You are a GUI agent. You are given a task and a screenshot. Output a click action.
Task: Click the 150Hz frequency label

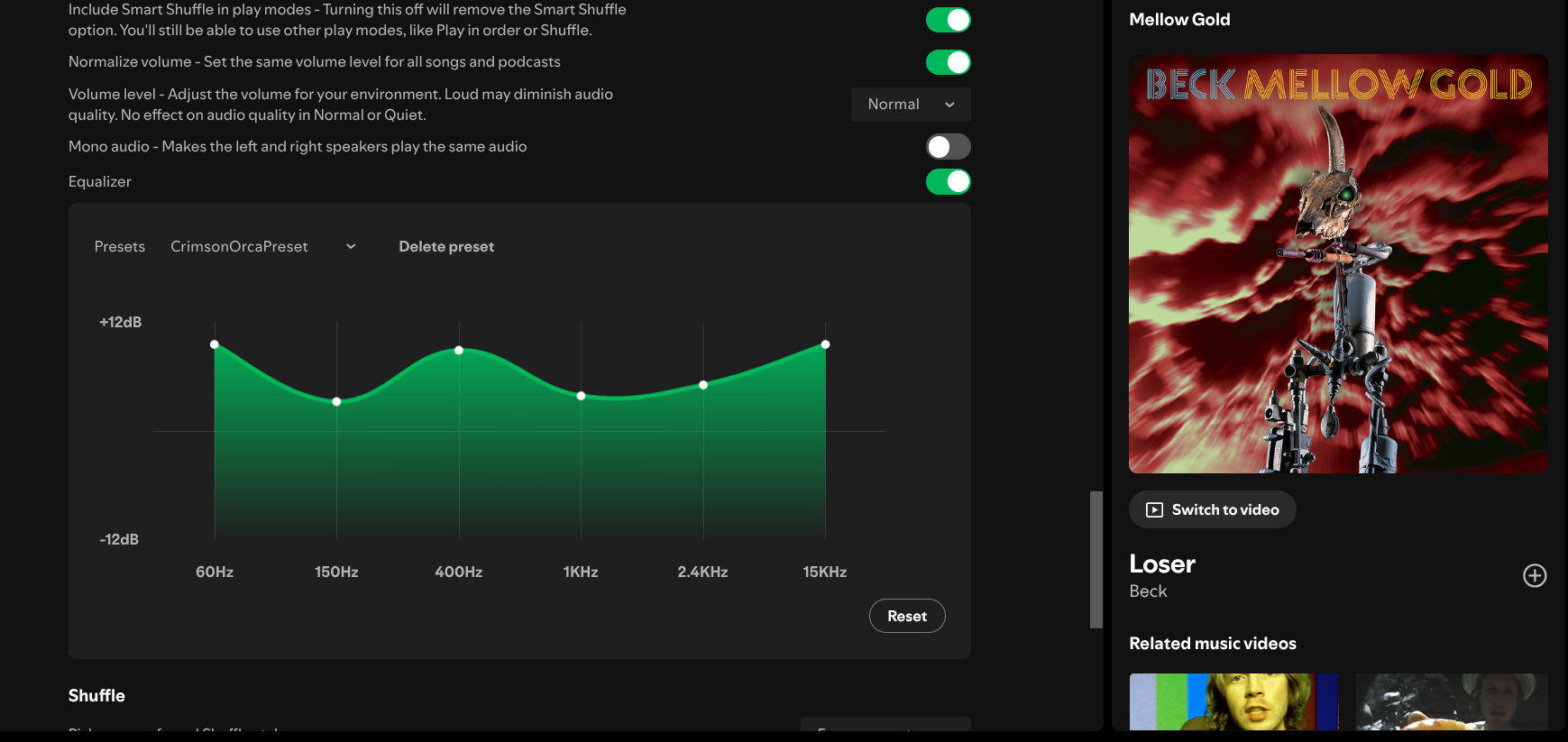tap(336, 572)
